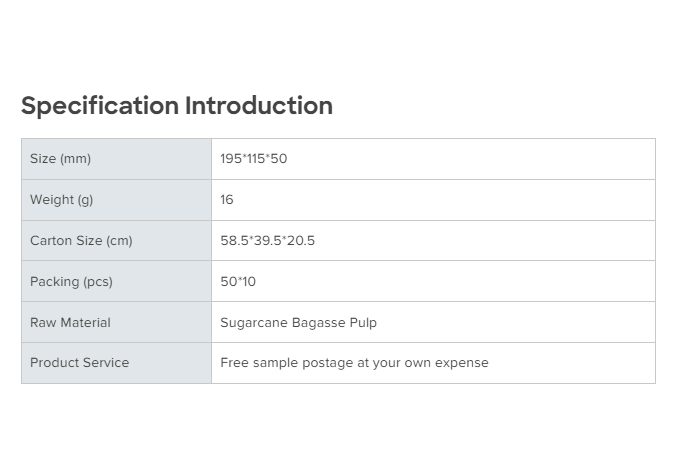Viewport: 677px width, 468px height.
Task: Click the word Bagasse in table
Action: tap(318, 323)
